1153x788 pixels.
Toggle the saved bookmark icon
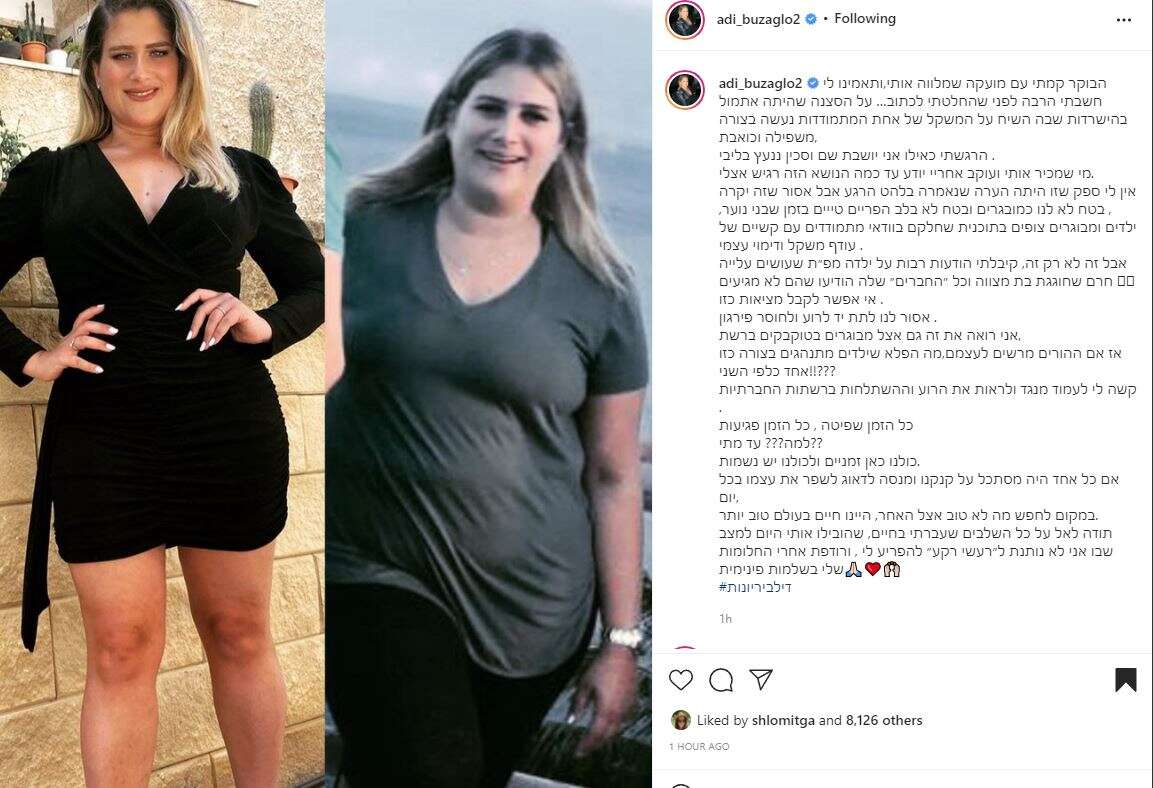pos(1125,680)
